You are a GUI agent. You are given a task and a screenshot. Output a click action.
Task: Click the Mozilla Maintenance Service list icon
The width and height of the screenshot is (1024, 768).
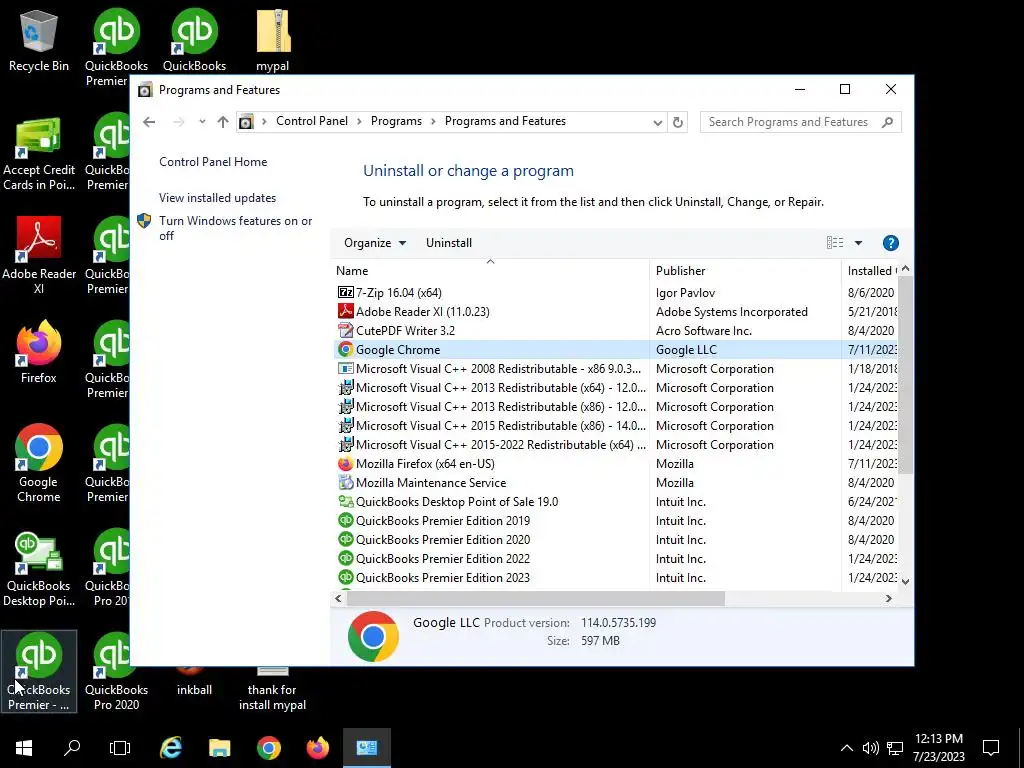[345, 483]
